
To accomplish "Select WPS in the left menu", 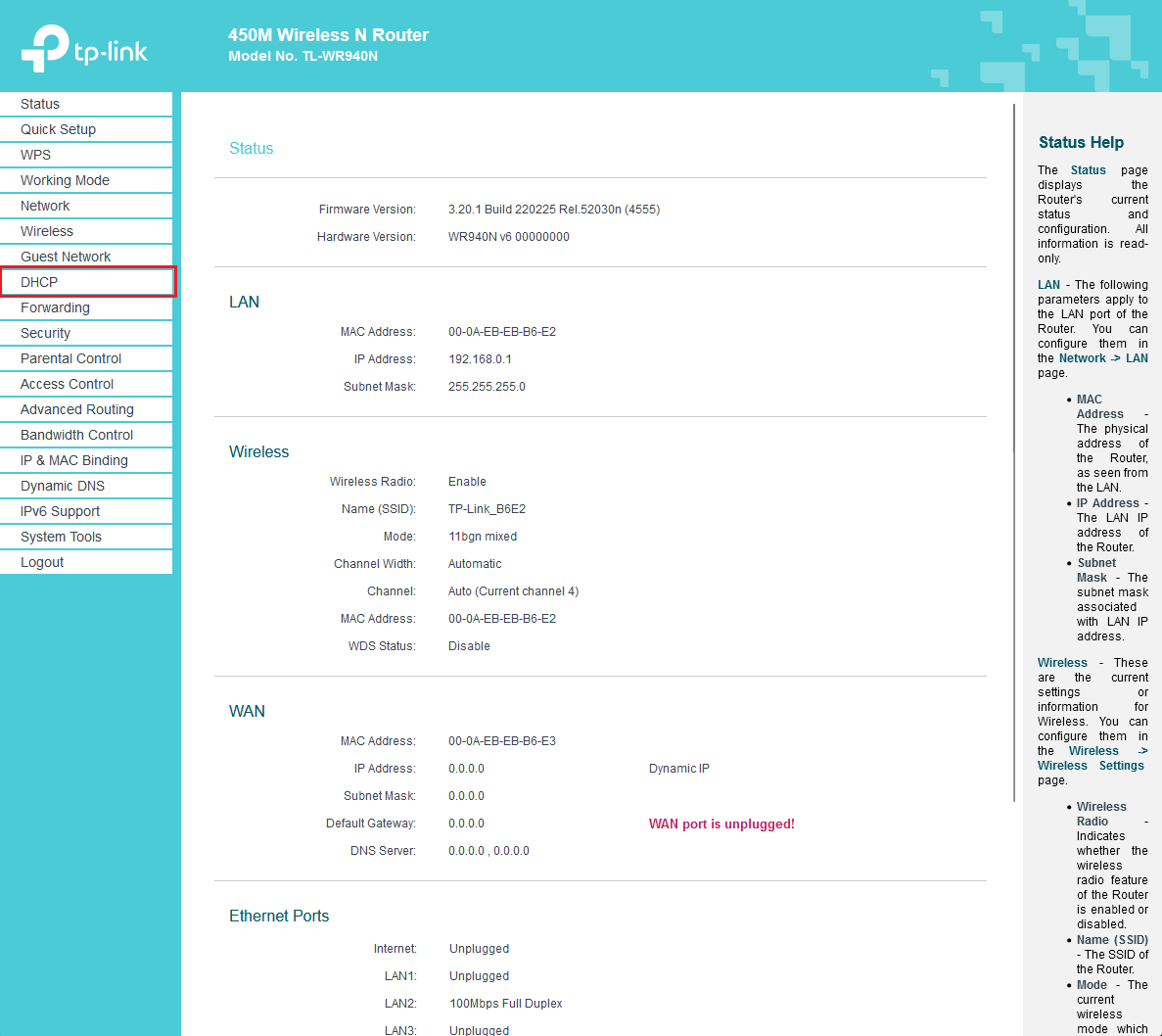I will click(35, 155).
